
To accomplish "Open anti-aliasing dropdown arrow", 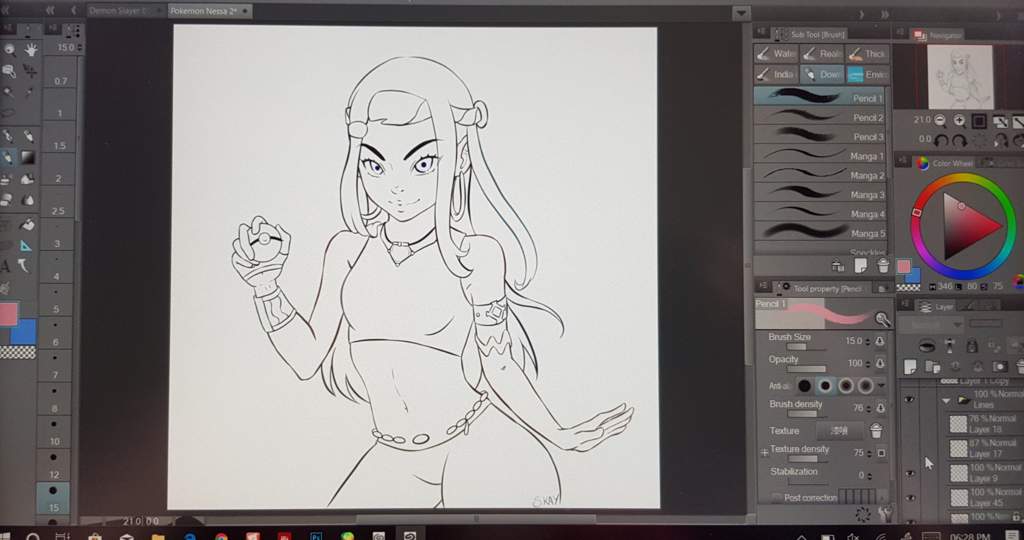I will tap(882, 386).
